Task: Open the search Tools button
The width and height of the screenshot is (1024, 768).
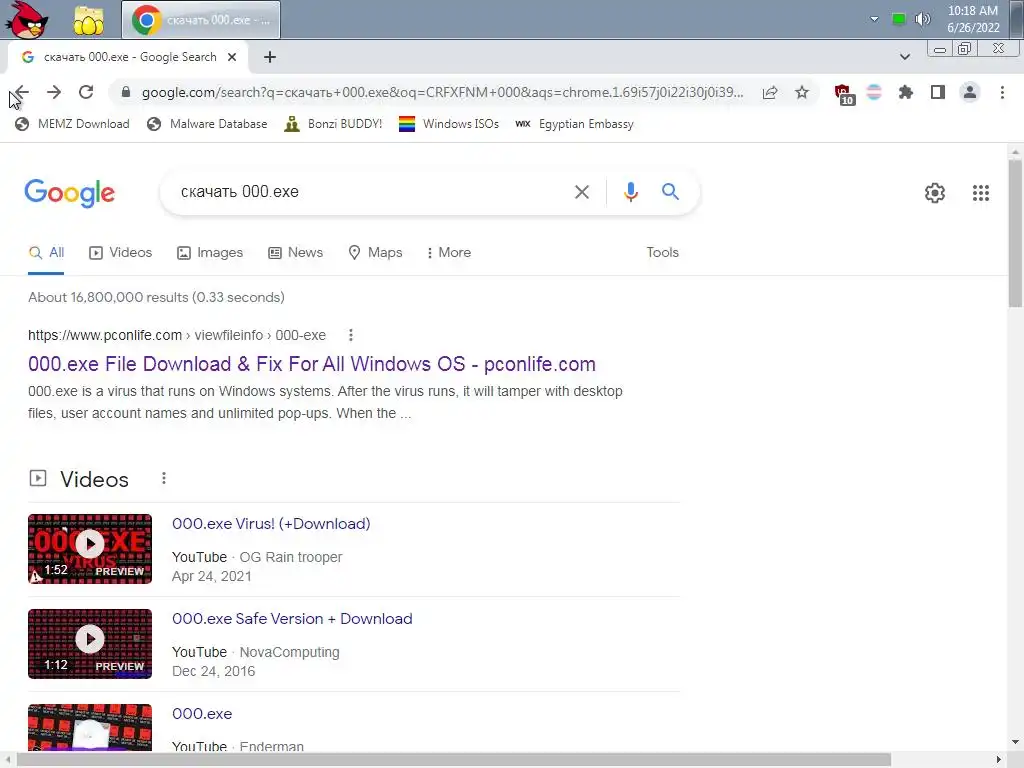Action: (x=662, y=253)
